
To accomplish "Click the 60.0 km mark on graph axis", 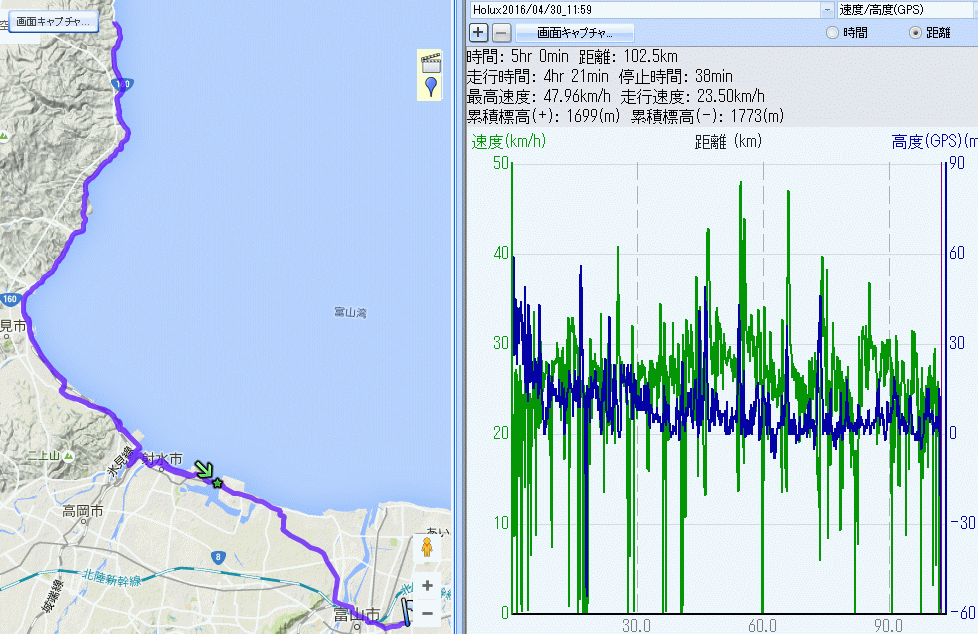I will (x=763, y=623).
